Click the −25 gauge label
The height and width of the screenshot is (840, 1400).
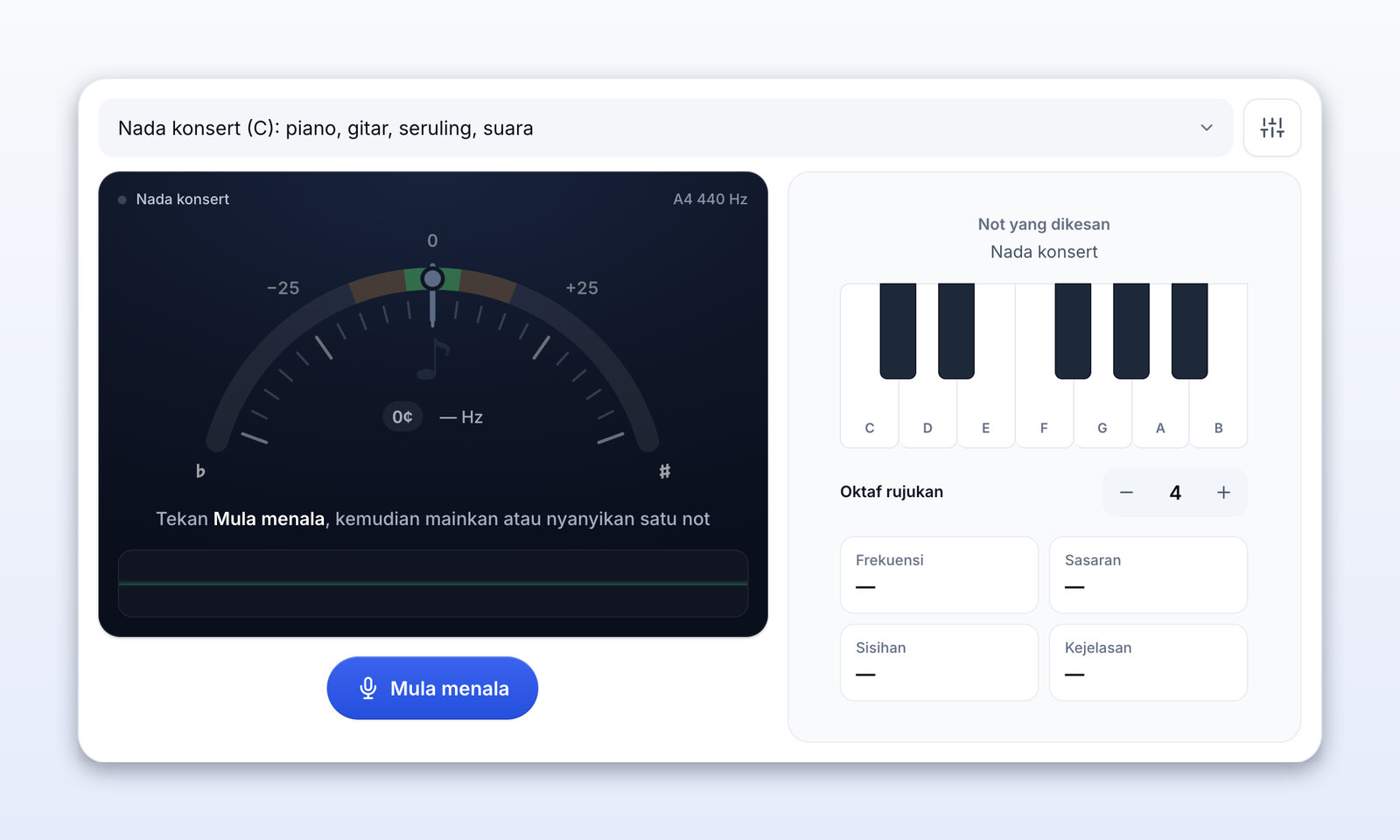[283, 288]
